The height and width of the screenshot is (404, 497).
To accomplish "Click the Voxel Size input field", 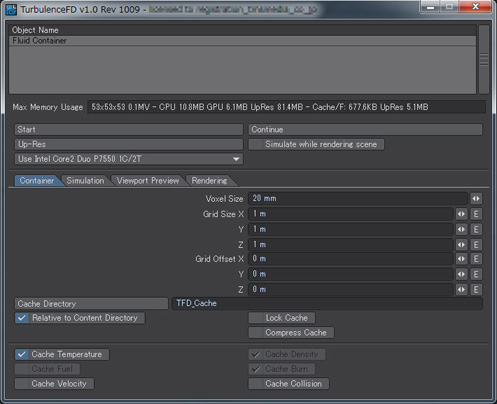I will (x=358, y=199).
